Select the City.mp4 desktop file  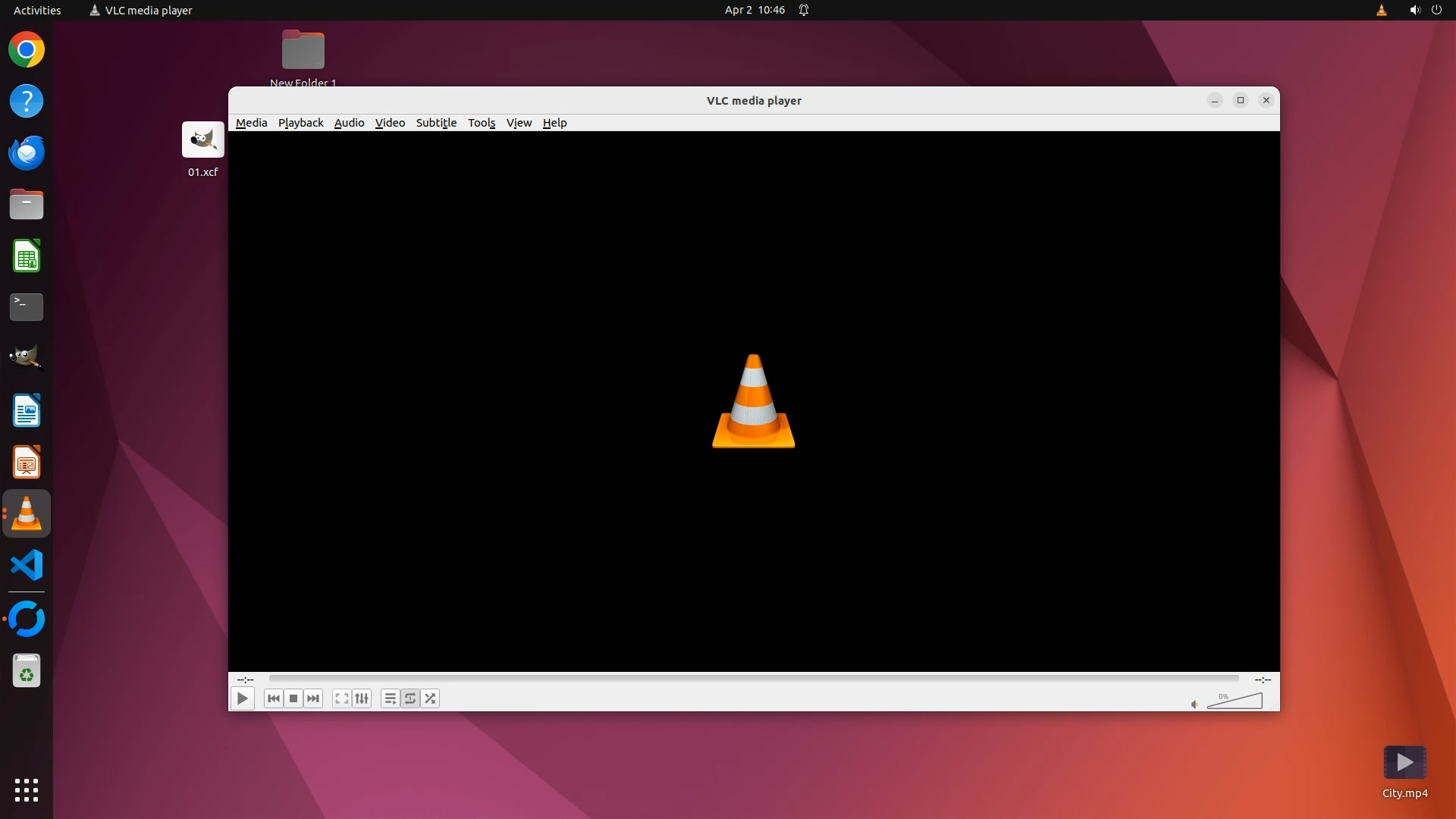(x=1404, y=770)
